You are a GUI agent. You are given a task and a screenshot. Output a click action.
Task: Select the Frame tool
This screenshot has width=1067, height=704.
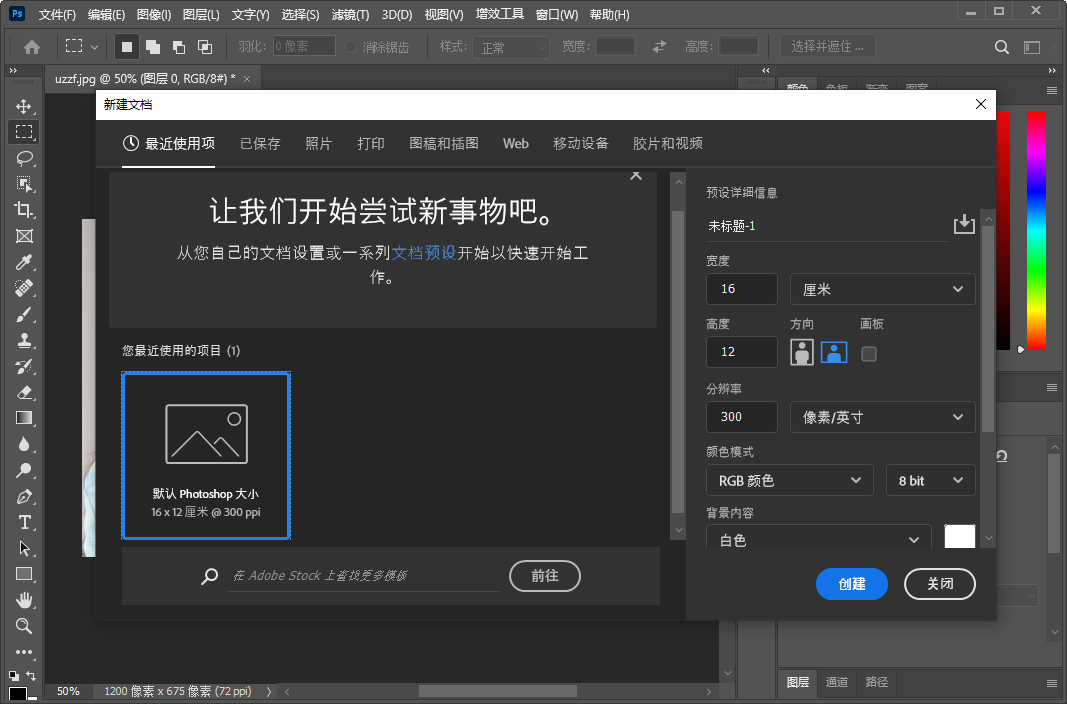click(x=24, y=236)
